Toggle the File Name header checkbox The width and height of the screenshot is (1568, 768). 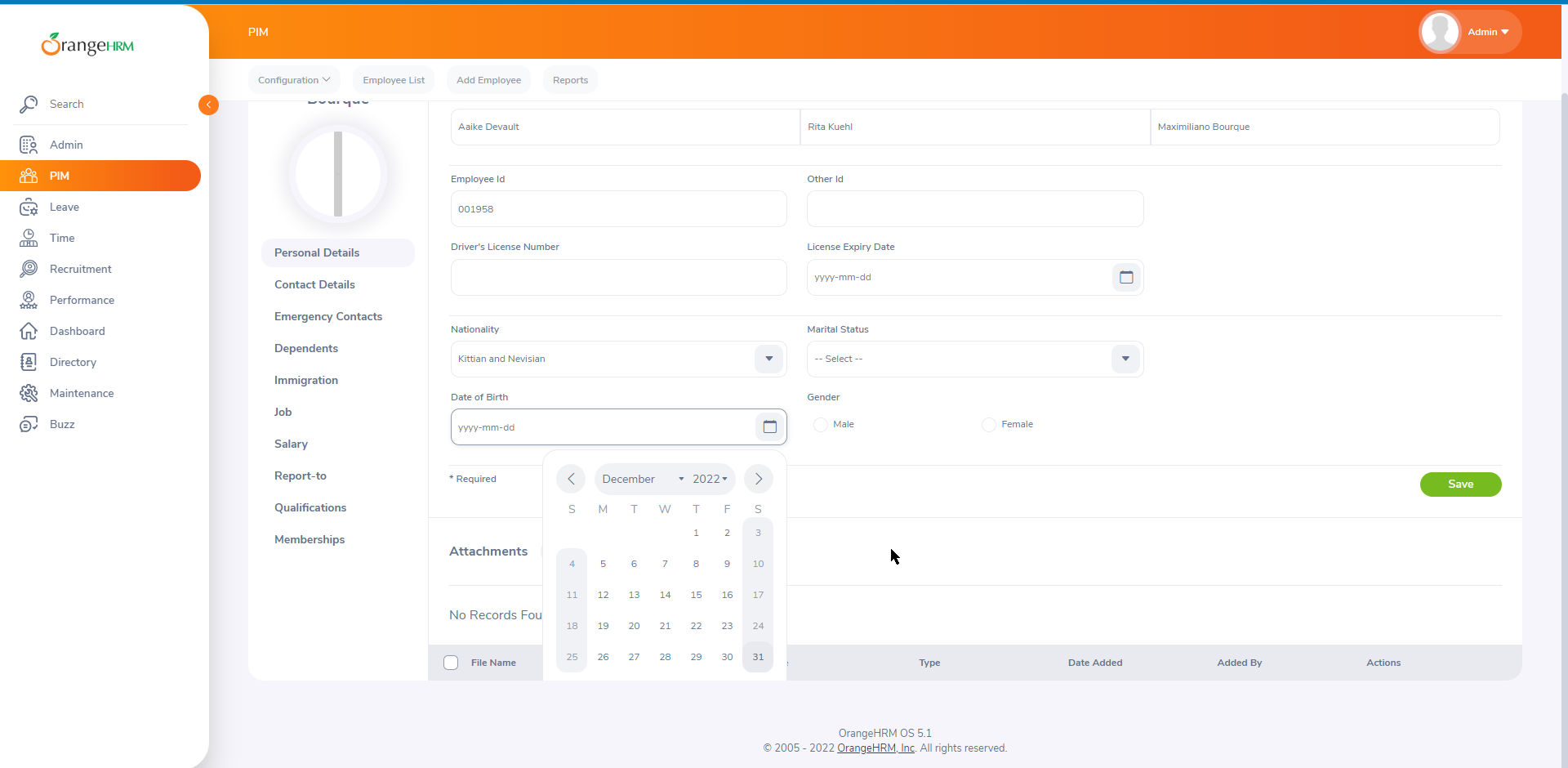[x=451, y=663]
